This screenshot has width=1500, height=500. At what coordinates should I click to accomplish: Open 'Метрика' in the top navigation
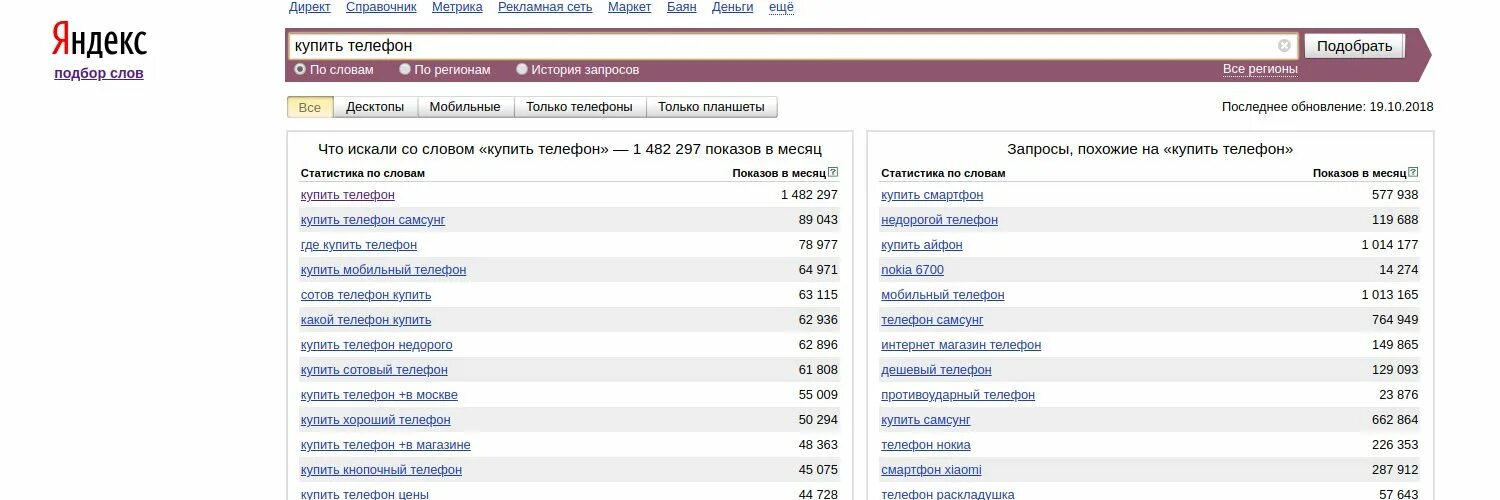(457, 7)
